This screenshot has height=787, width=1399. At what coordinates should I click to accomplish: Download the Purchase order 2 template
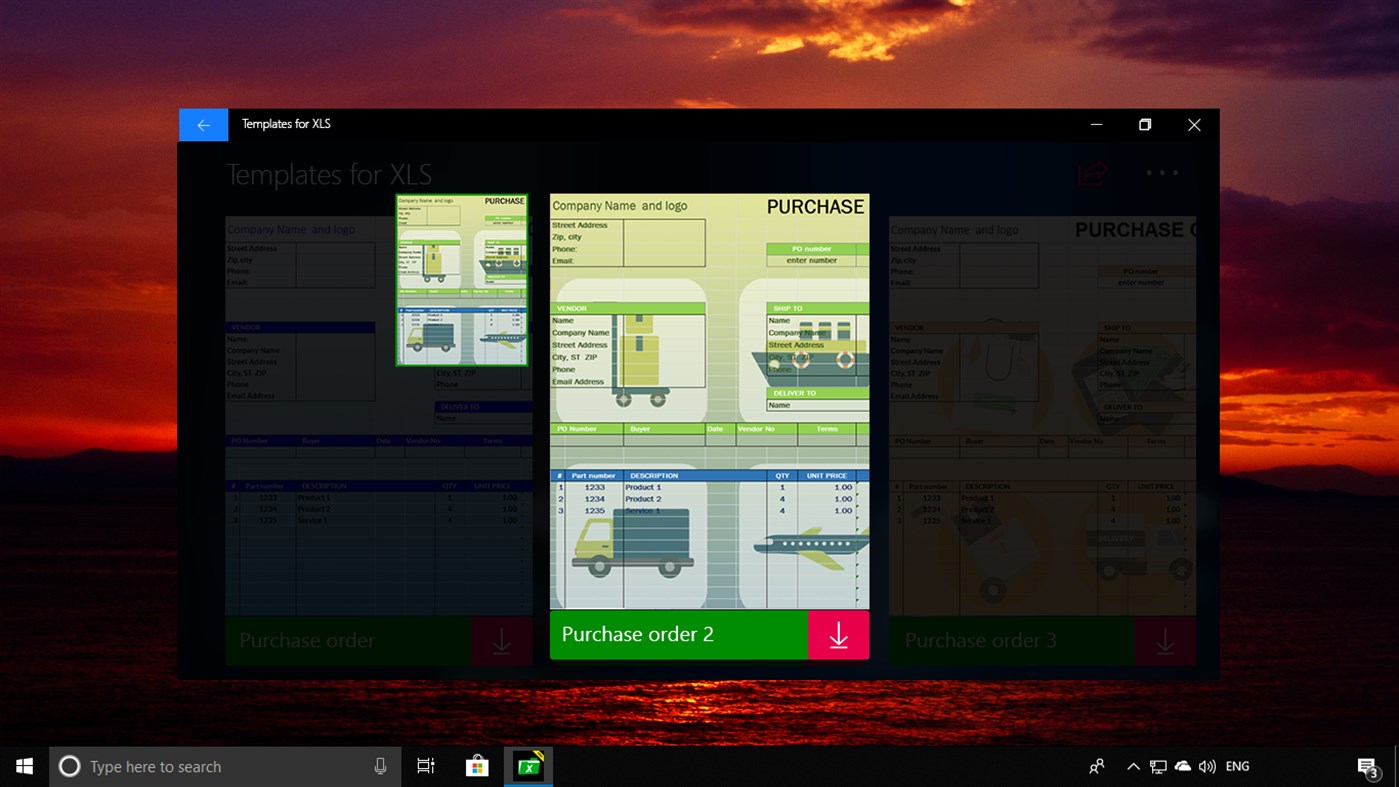click(838, 634)
